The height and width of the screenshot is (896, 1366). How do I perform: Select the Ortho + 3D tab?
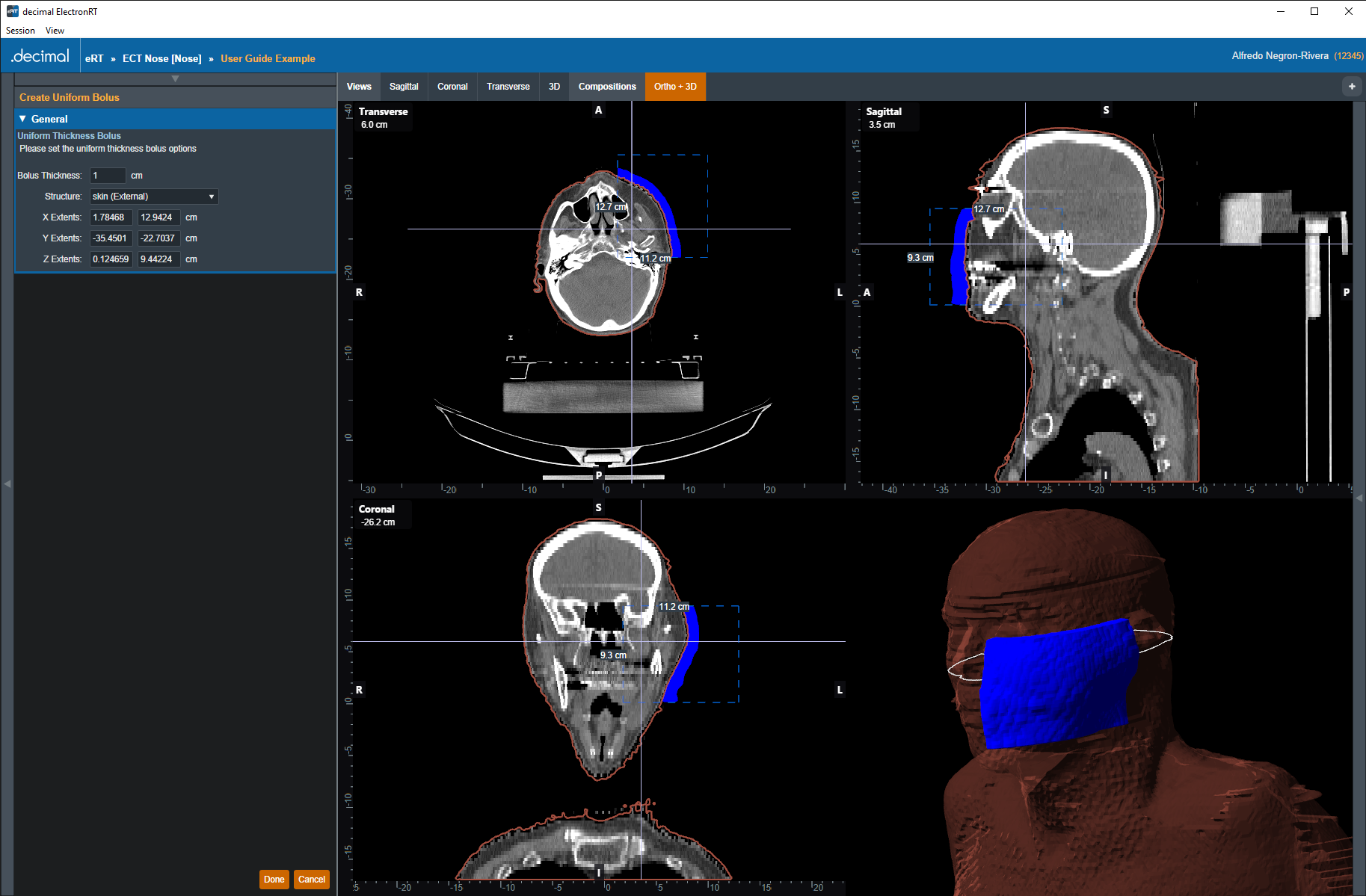coord(674,87)
